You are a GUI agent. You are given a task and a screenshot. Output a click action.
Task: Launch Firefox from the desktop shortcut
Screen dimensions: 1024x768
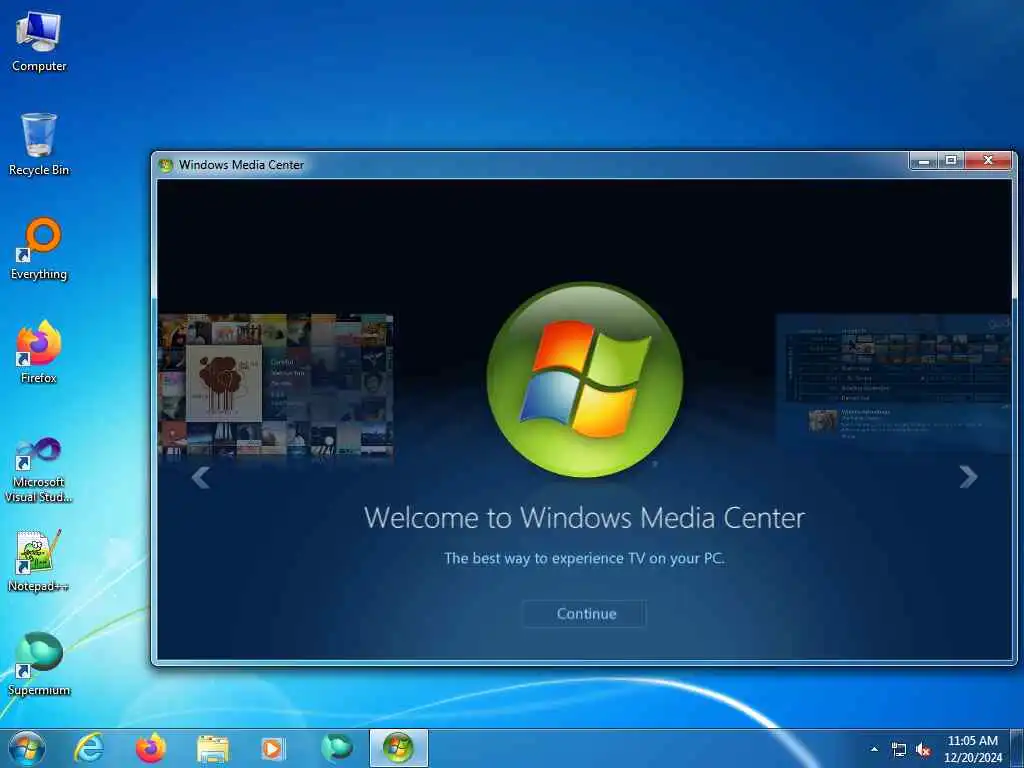39,353
